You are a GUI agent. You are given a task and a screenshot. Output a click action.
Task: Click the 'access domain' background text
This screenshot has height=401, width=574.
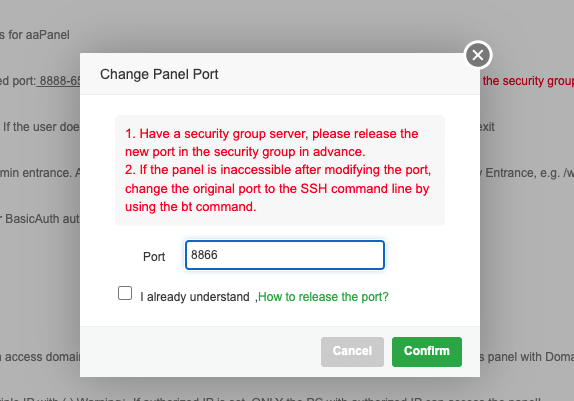(x=40, y=357)
